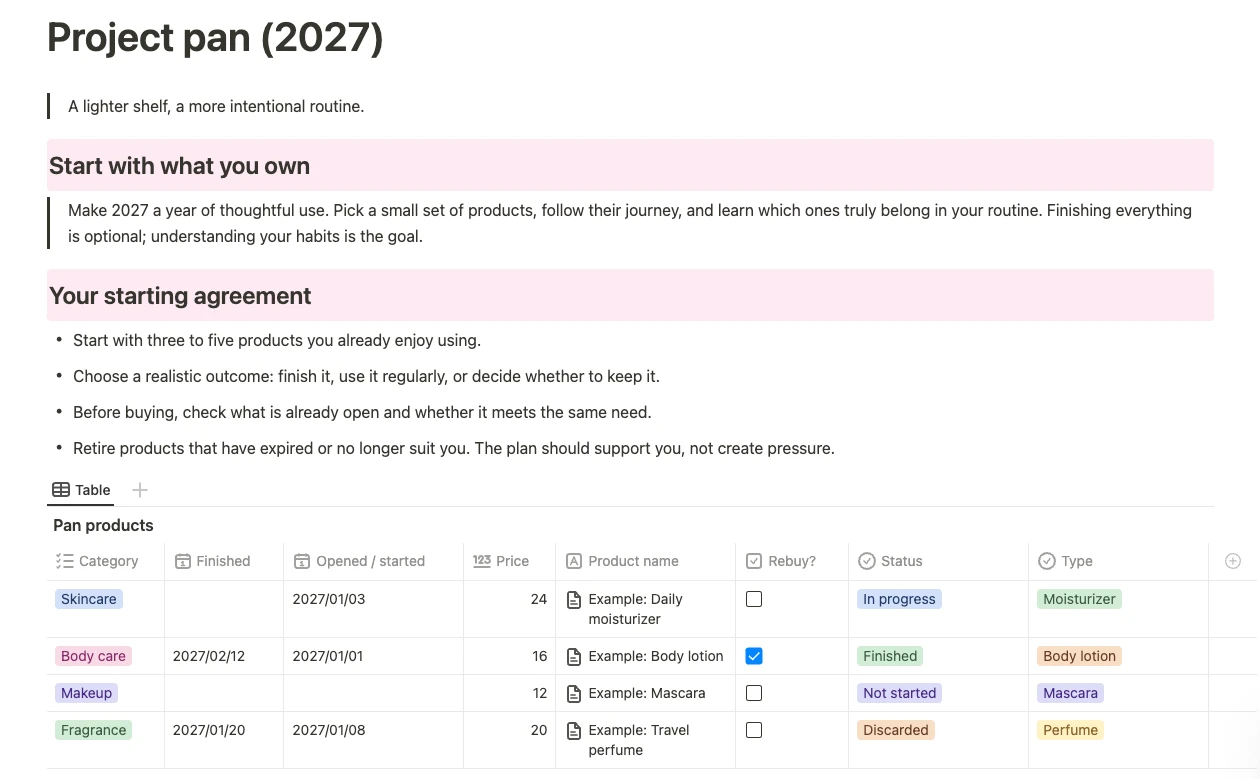Click the page icon for Travel perfume
1260x779 pixels.
tap(574, 731)
